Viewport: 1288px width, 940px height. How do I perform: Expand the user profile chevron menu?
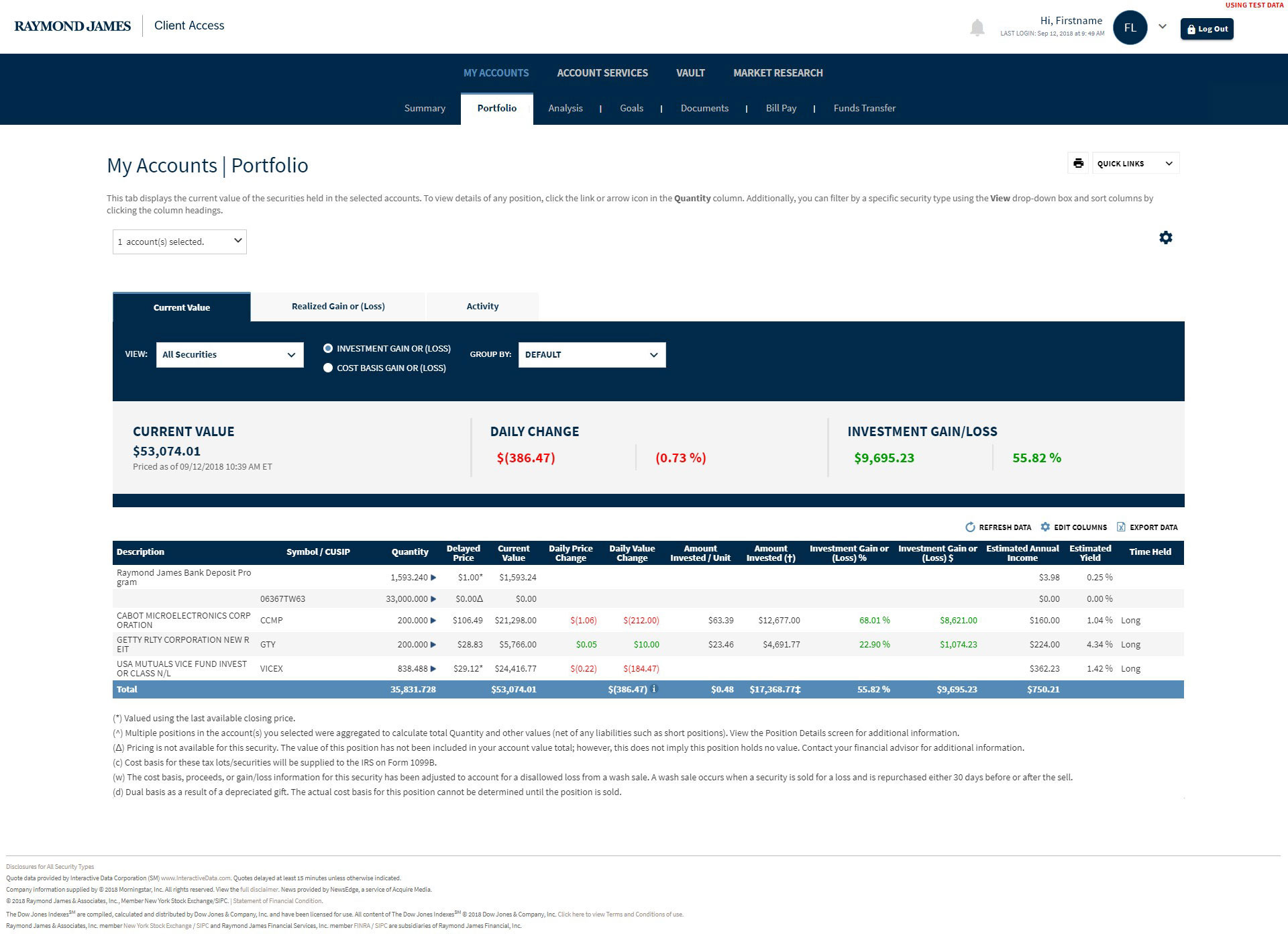pyautogui.click(x=1163, y=27)
